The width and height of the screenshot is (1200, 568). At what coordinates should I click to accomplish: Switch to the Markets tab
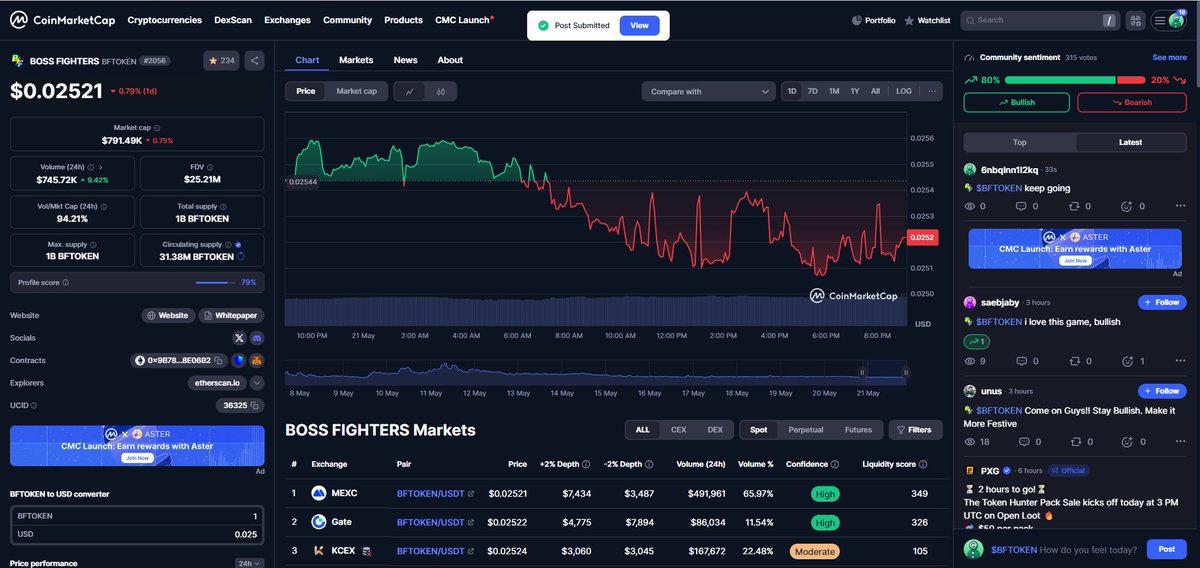pyautogui.click(x=356, y=60)
